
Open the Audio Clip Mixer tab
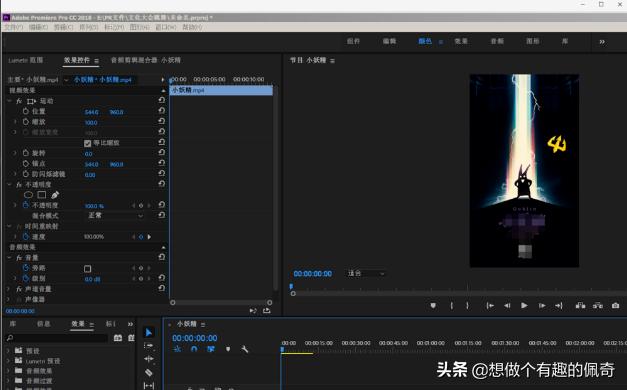[146, 60]
